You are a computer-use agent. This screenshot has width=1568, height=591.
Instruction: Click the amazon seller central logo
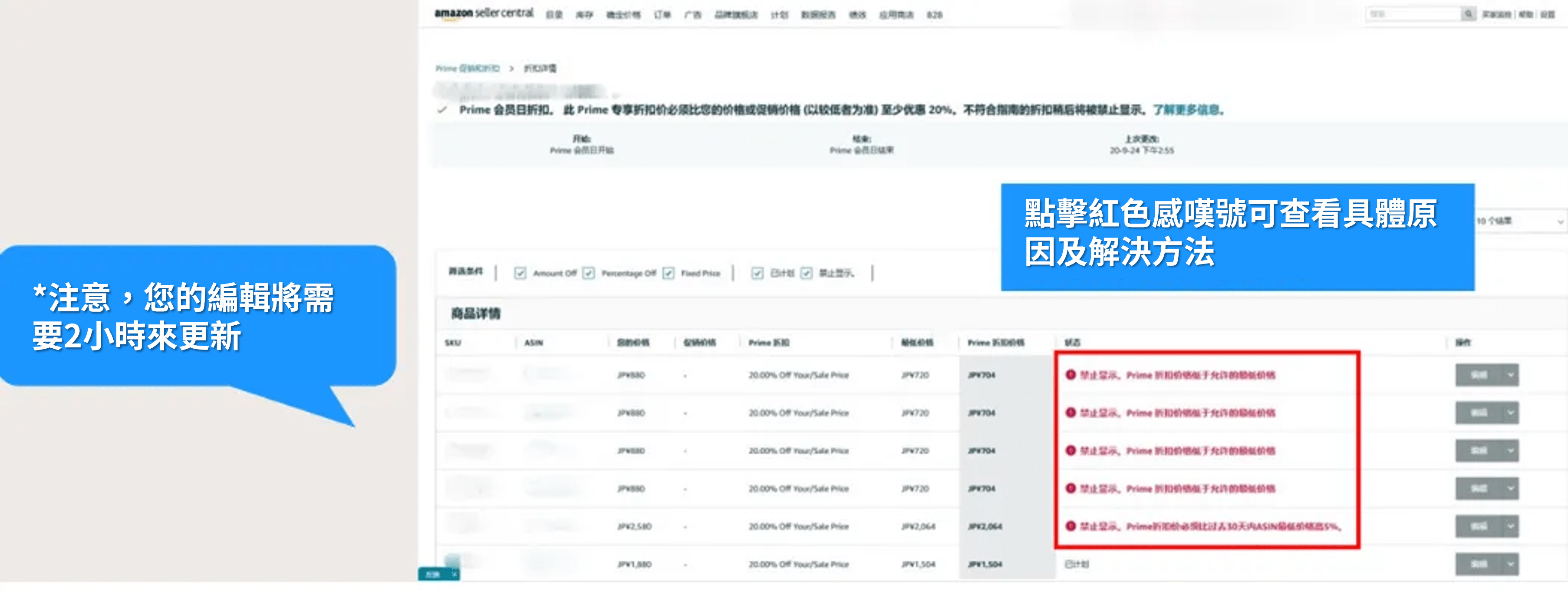[x=484, y=13]
